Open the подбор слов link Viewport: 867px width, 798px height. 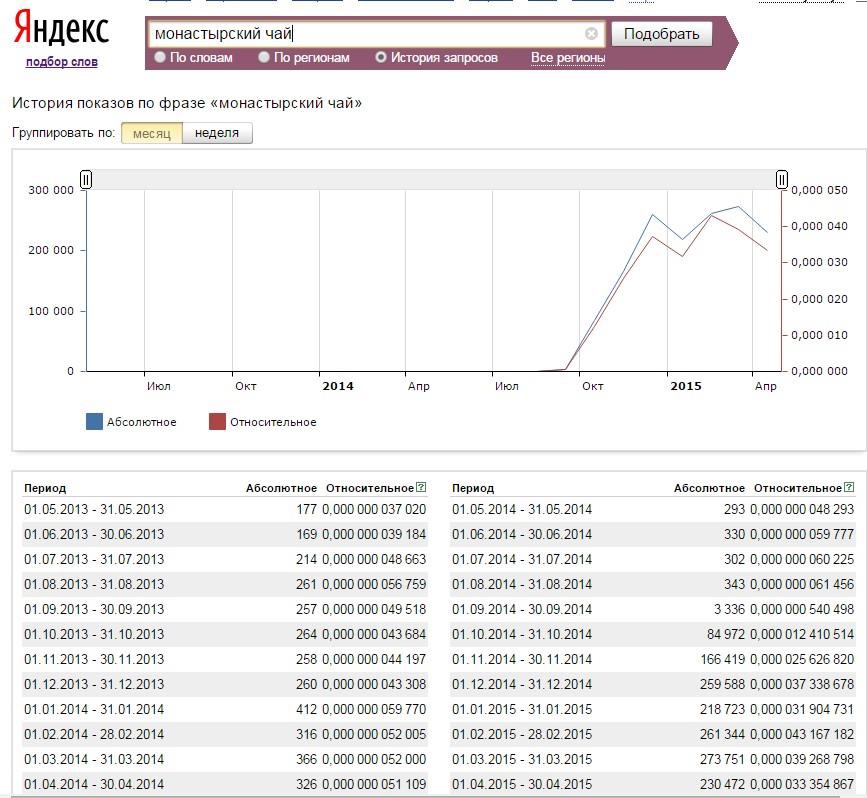pyautogui.click(x=61, y=61)
